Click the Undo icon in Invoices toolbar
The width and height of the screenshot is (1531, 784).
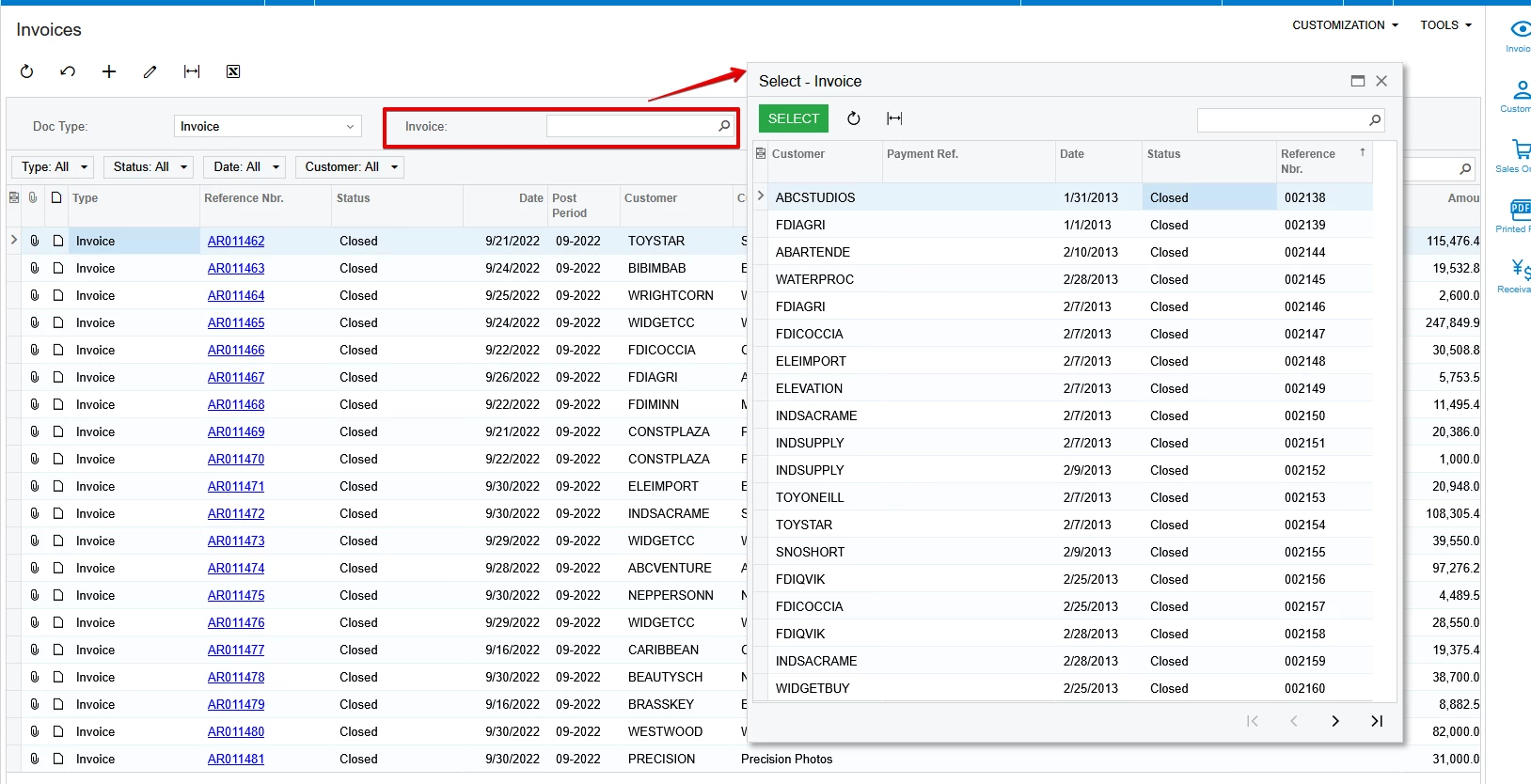pyautogui.click(x=68, y=71)
